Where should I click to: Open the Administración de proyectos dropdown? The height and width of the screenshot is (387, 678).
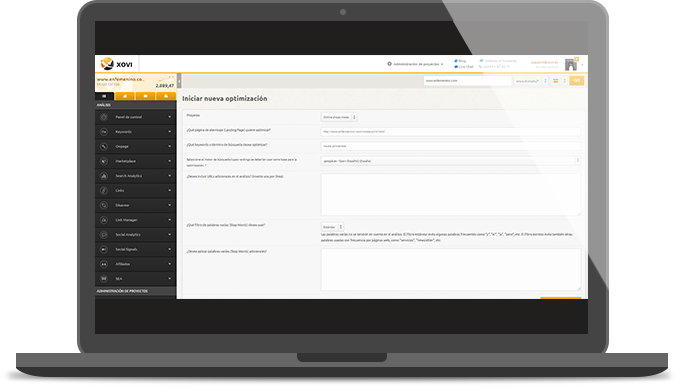point(416,64)
